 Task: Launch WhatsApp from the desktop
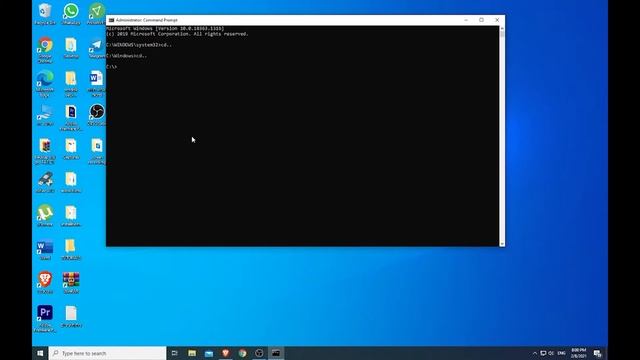(71, 12)
